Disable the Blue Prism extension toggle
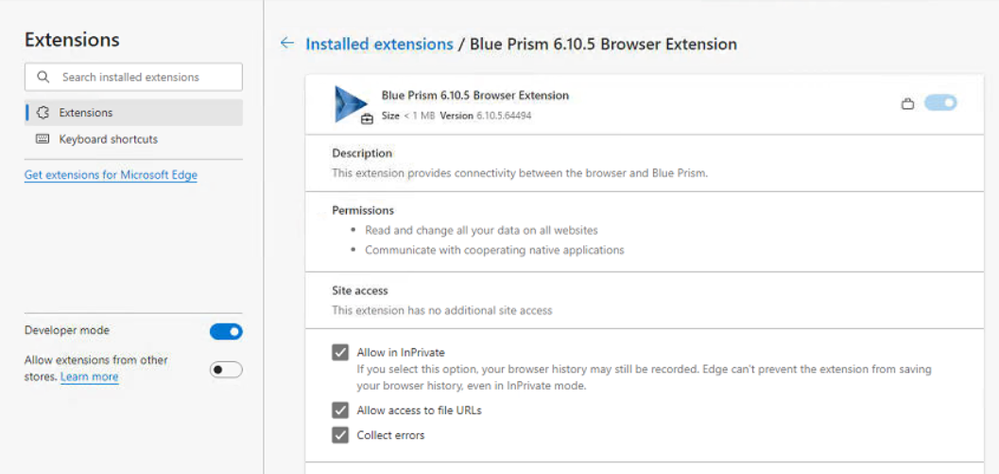The width and height of the screenshot is (999, 474). click(x=941, y=102)
